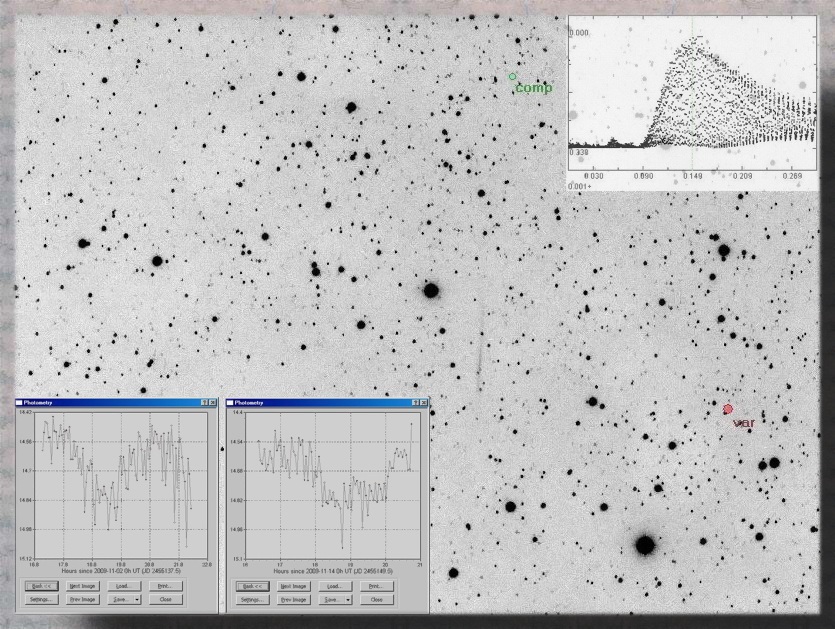Click the left Photometry window title icon
This screenshot has height=629, width=835.
click(19, 402)
